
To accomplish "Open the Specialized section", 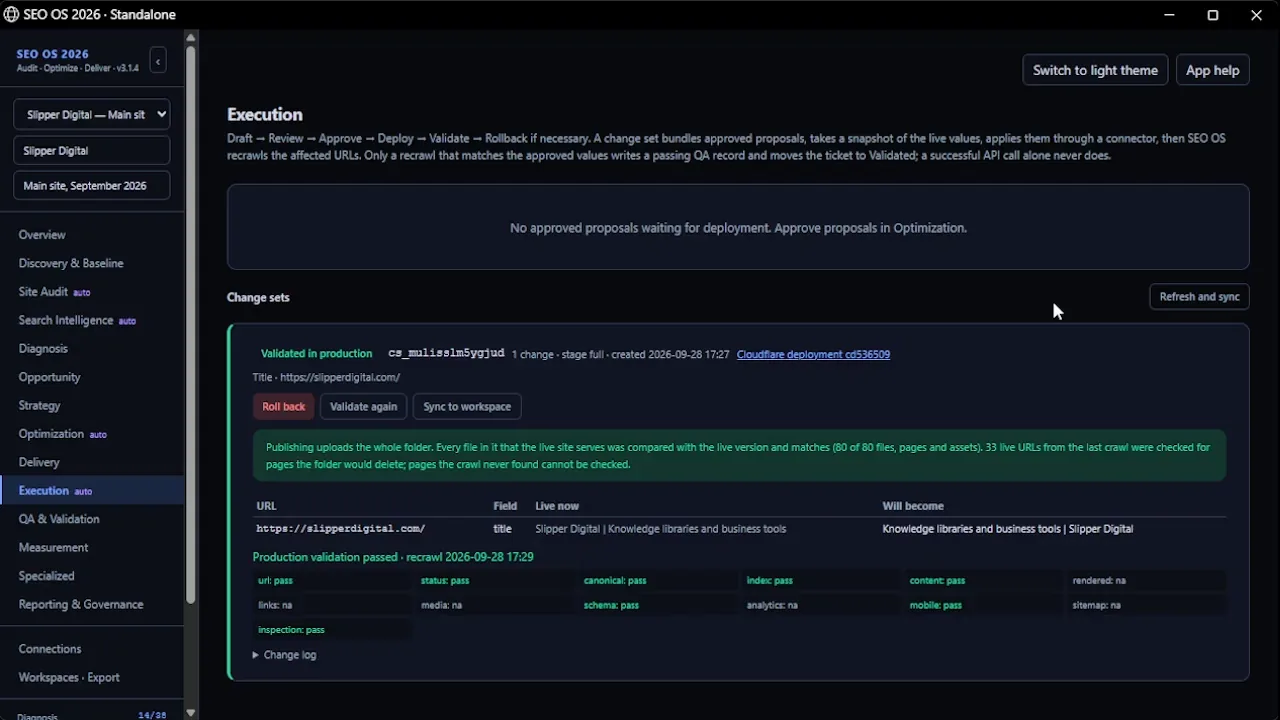I will coord(46,576).
